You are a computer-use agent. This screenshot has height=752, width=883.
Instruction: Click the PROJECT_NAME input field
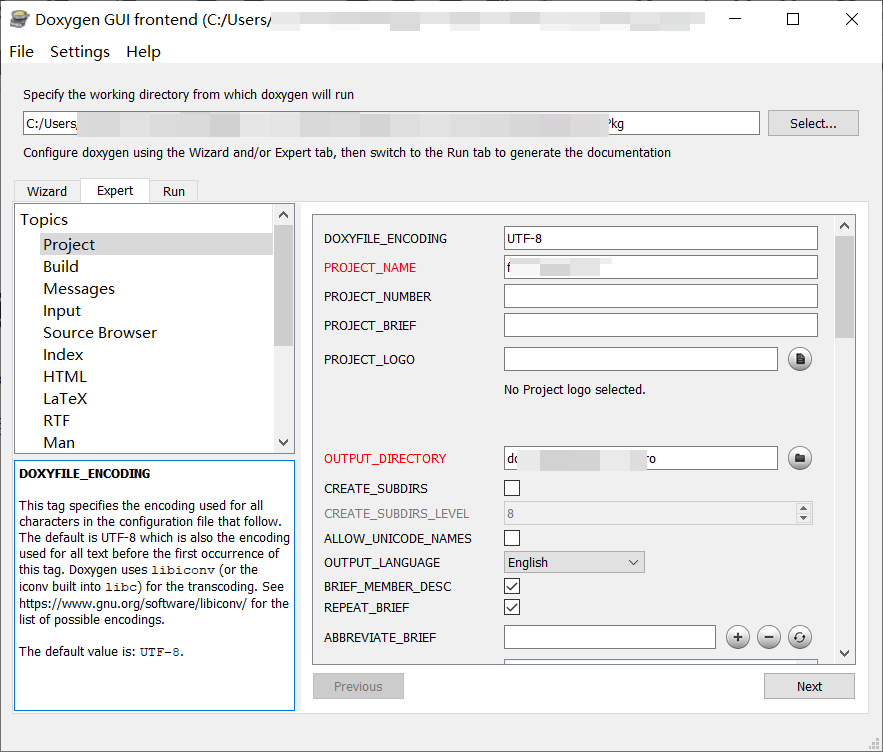pos(661,267)
